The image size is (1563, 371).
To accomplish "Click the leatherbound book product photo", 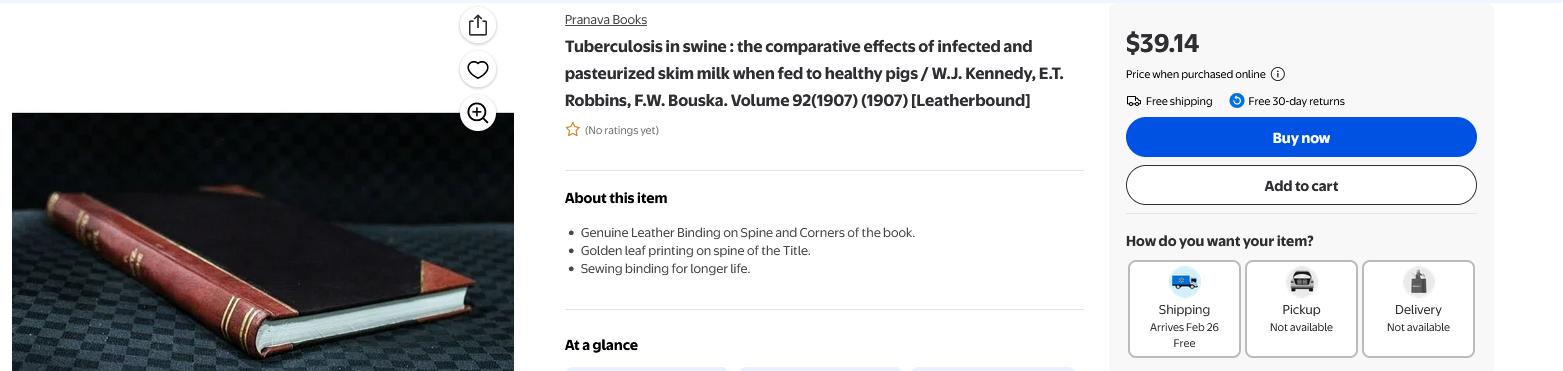I will (x=263, y=242).
